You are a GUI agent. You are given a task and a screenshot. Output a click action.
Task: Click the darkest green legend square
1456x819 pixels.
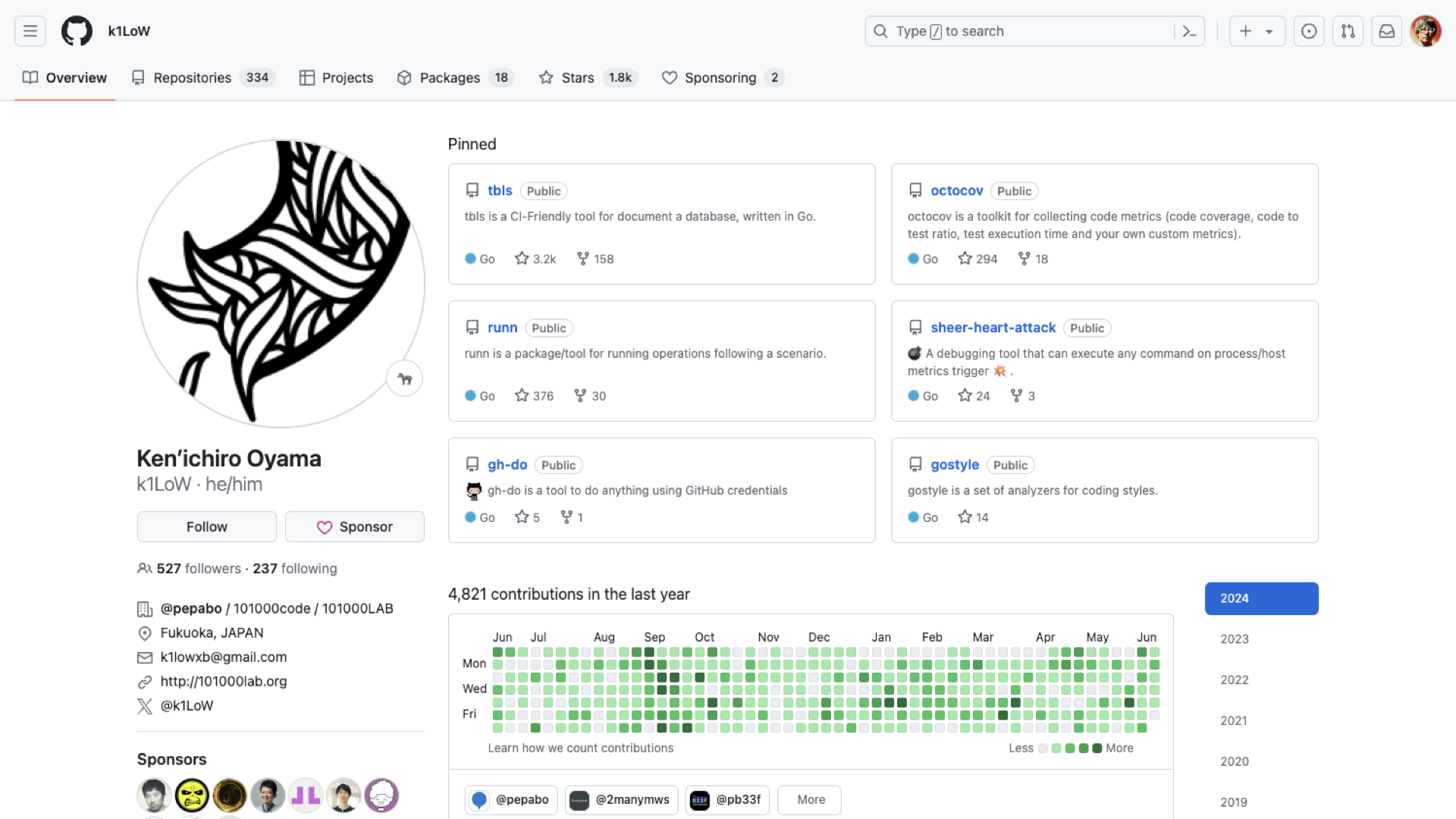point(1097,748)
